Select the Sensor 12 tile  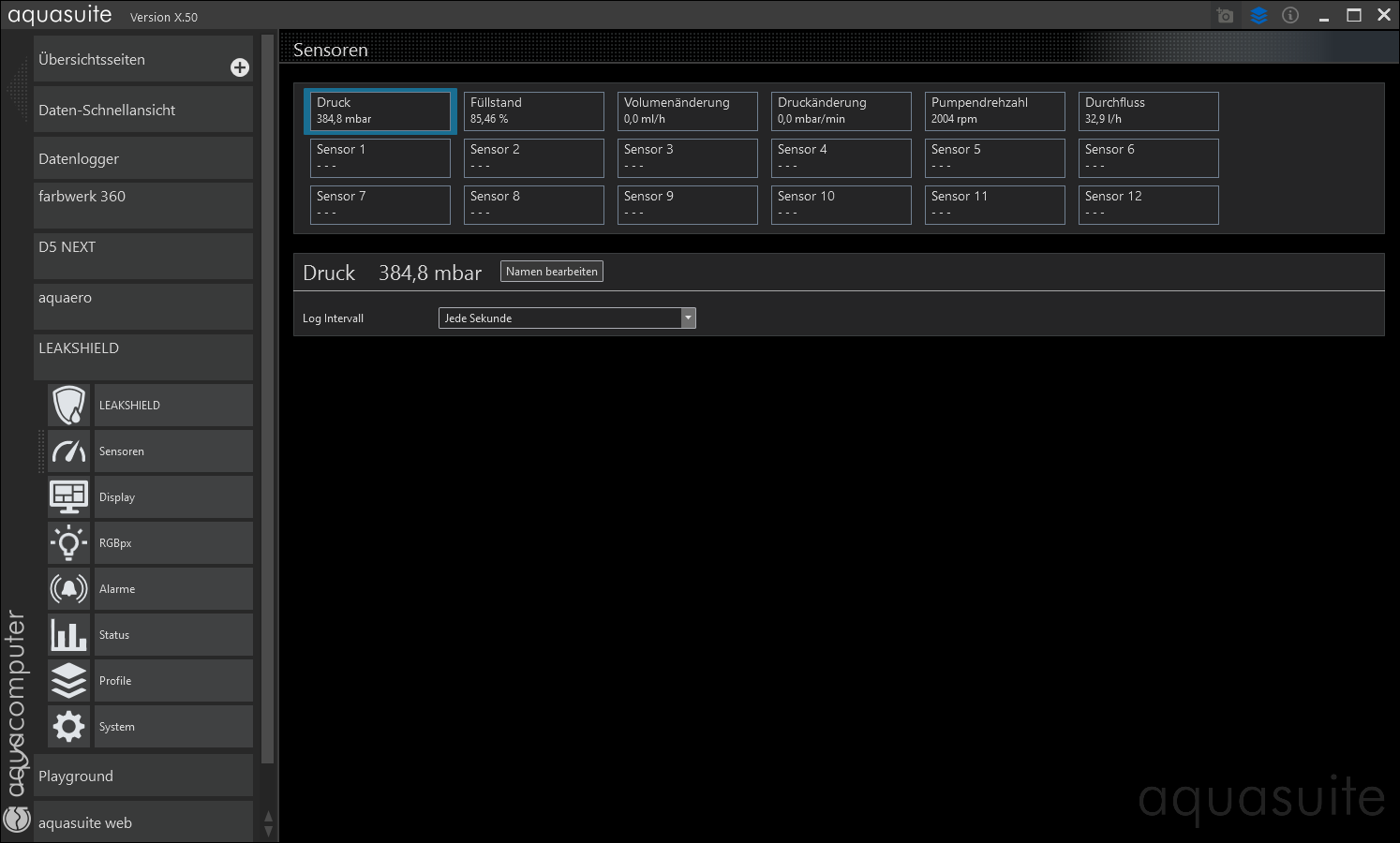[x=1149, y=205]
